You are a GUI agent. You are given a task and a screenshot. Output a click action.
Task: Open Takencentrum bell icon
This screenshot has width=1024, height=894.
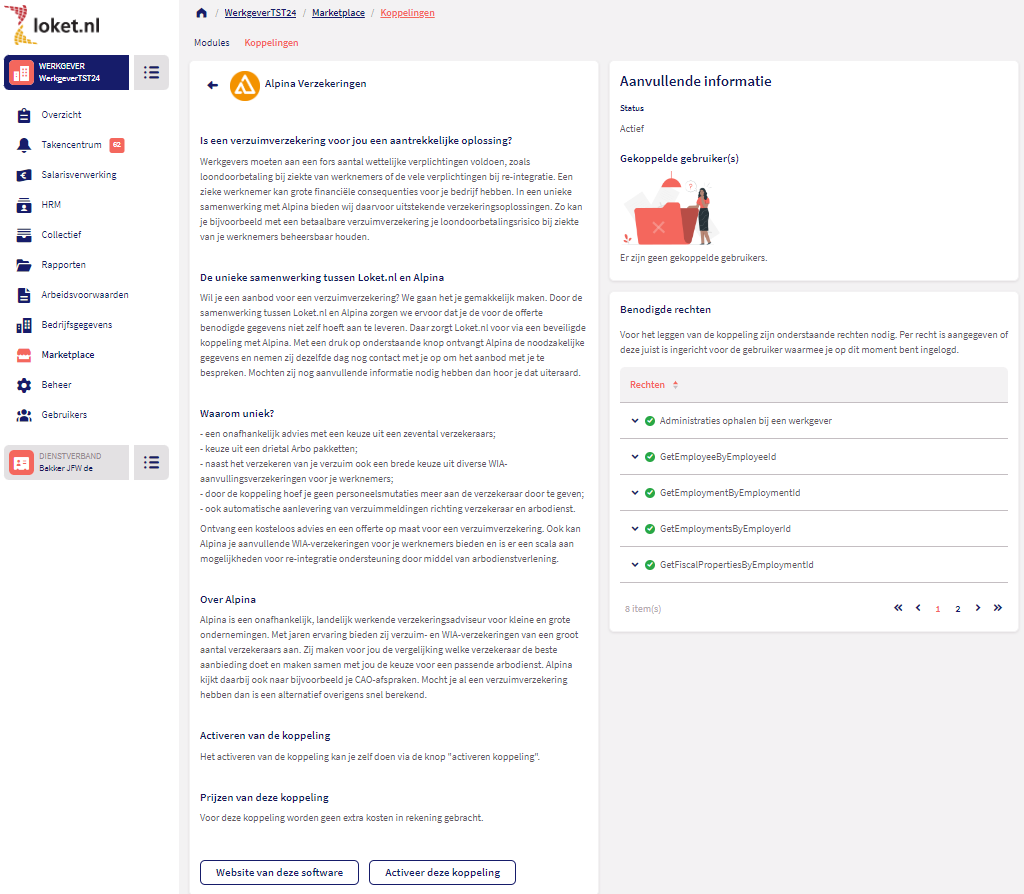[24, 145]
